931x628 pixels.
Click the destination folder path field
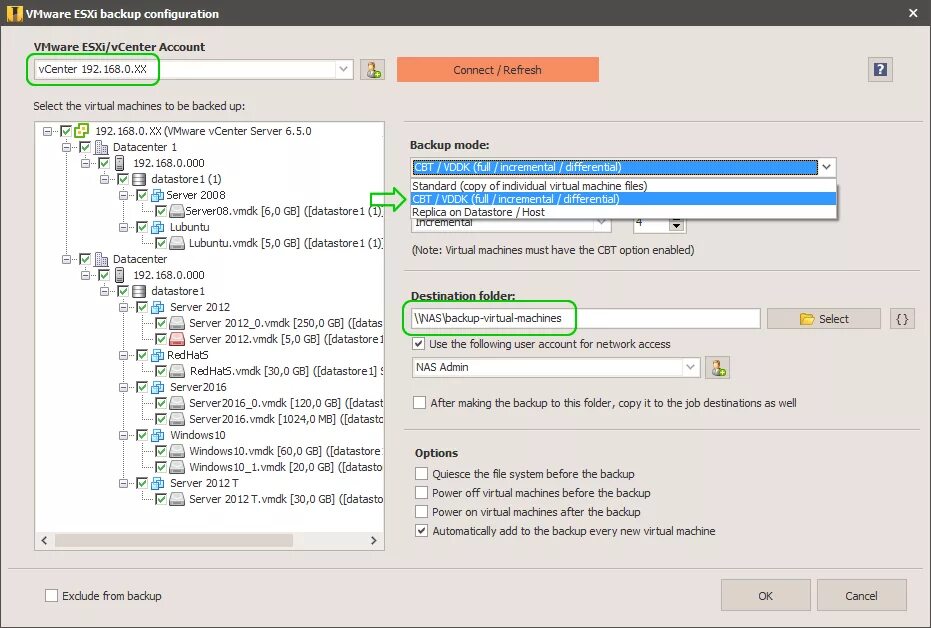click(585, 318)
